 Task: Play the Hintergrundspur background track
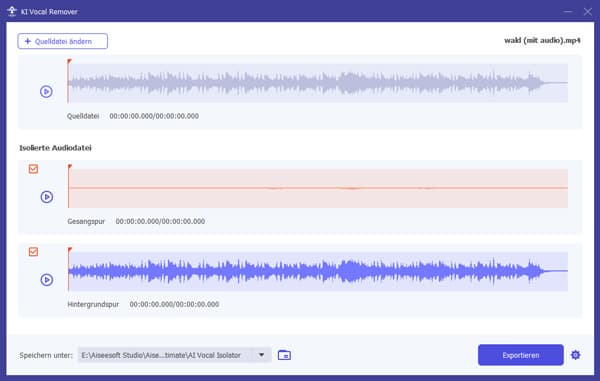pyautogui.click(x=47, y=280)
